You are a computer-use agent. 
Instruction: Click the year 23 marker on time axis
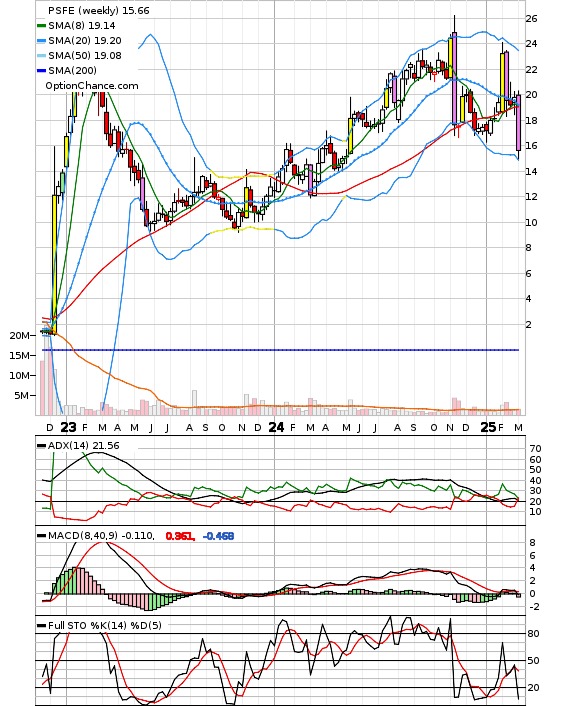click(x=68, y=427)
